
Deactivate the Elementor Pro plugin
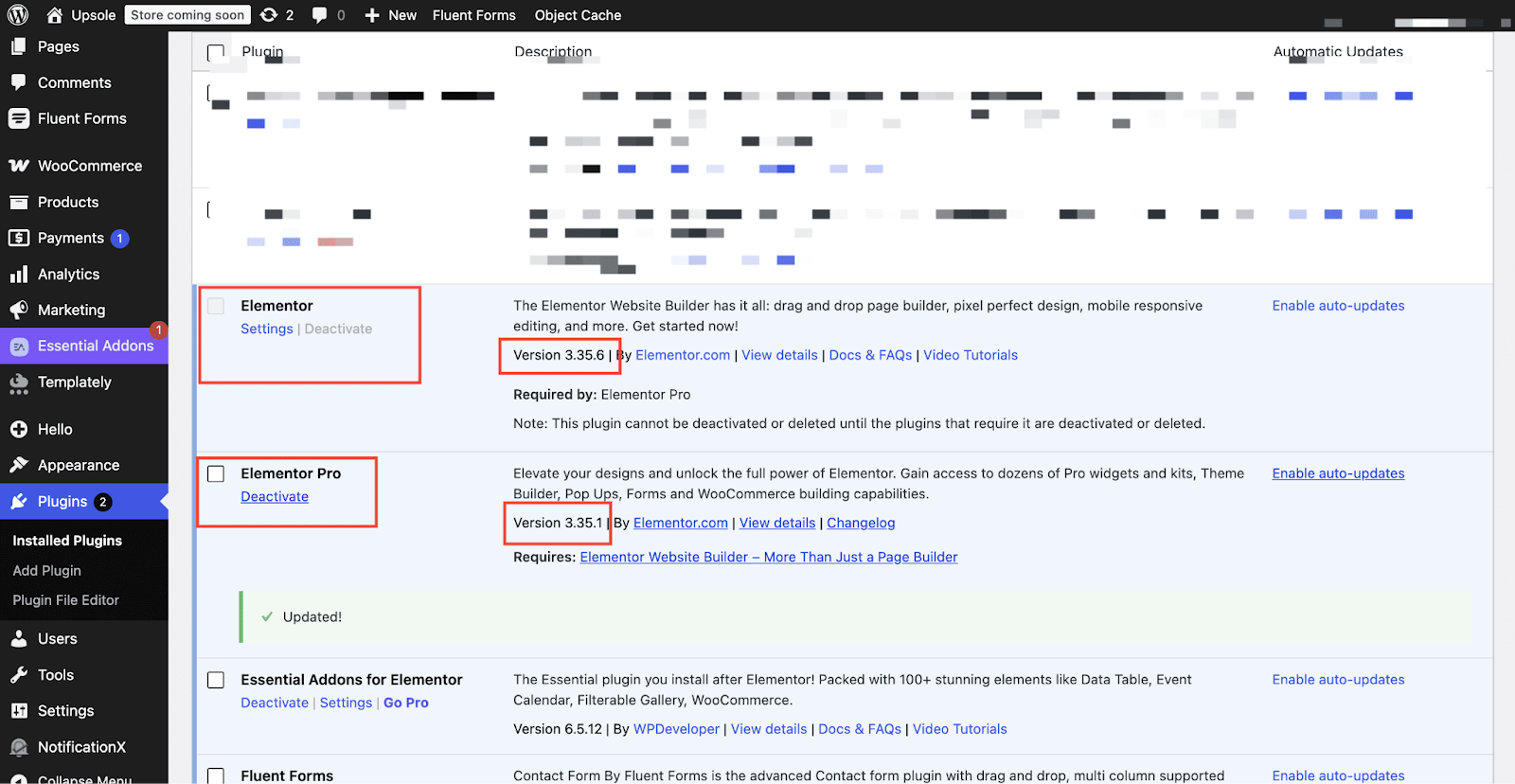(x=275, y=497)
